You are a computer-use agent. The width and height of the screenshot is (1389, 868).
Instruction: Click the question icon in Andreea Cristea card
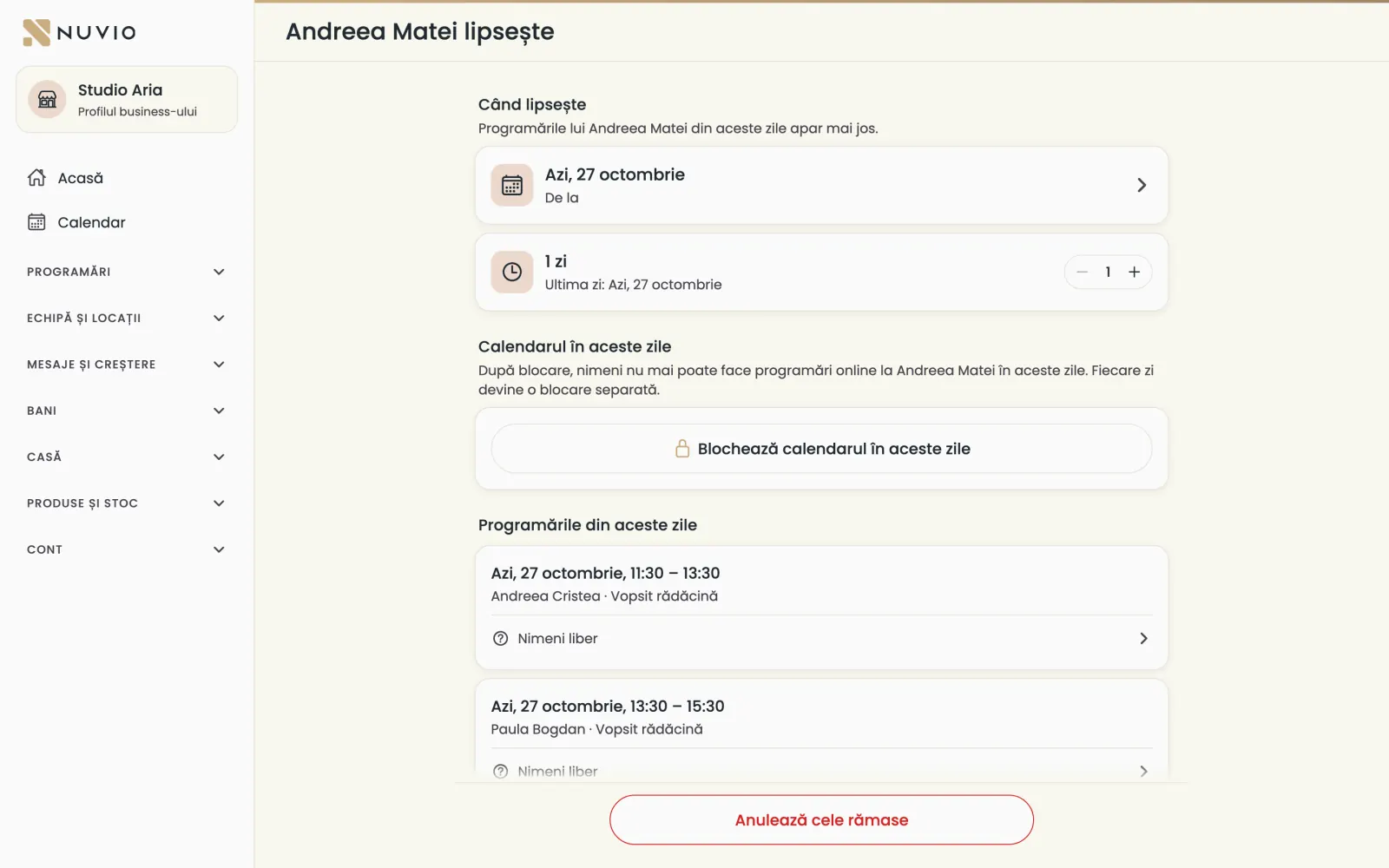click(501, 639)
